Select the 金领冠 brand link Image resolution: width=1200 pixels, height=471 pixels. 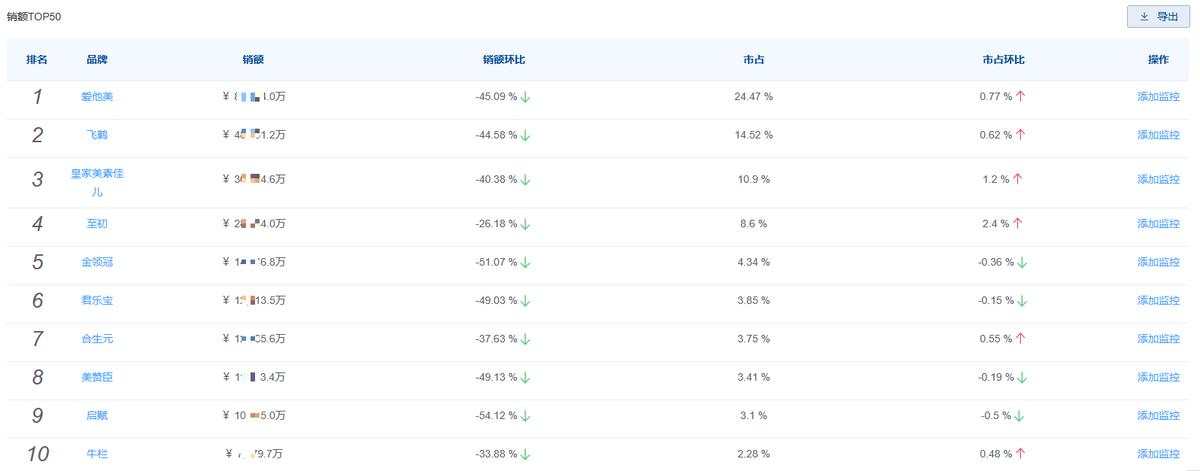pos(97,262)
